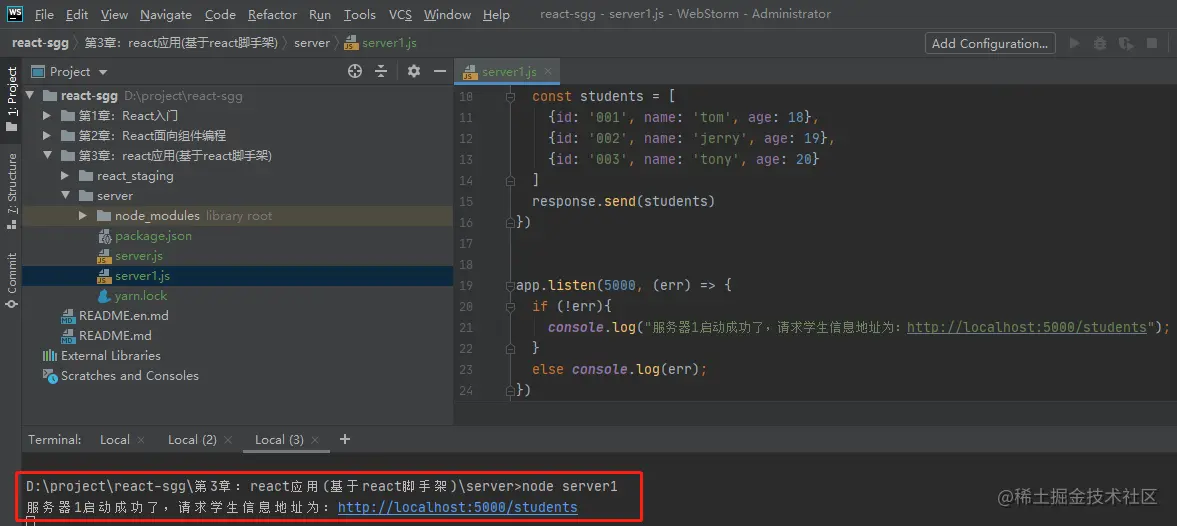The height and width of the screenshot is (526, 1177).
Task: Open the Window menu
Action: (447, 14)
